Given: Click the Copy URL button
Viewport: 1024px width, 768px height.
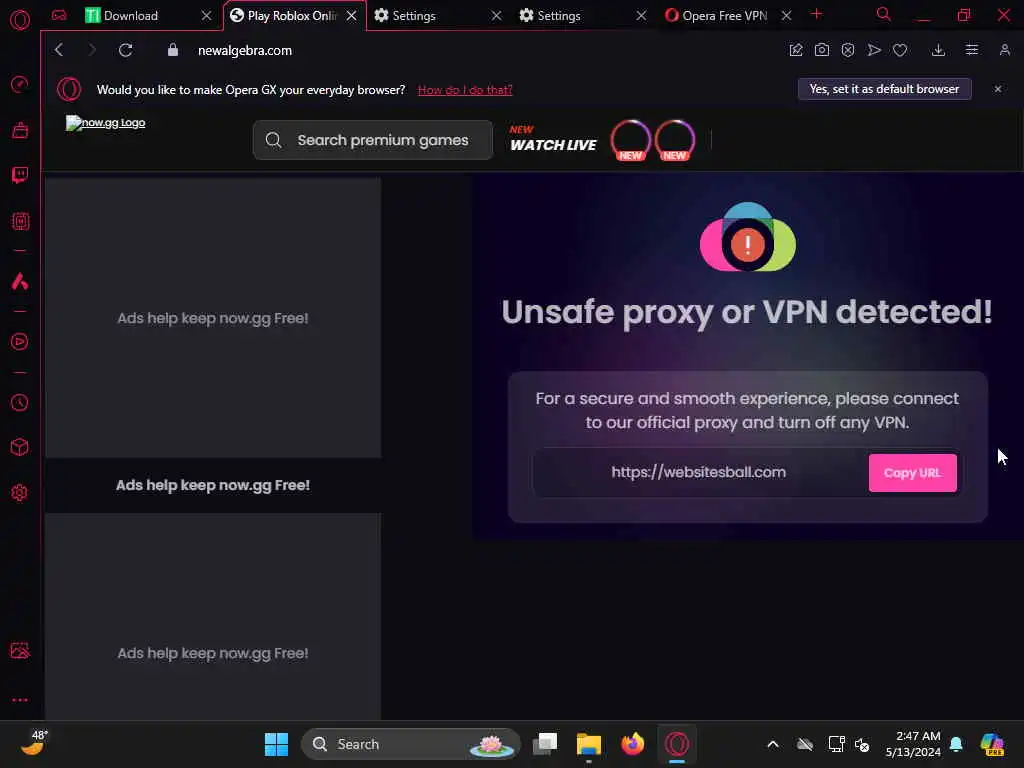Looking at the screenshot, I should point(912,473).
